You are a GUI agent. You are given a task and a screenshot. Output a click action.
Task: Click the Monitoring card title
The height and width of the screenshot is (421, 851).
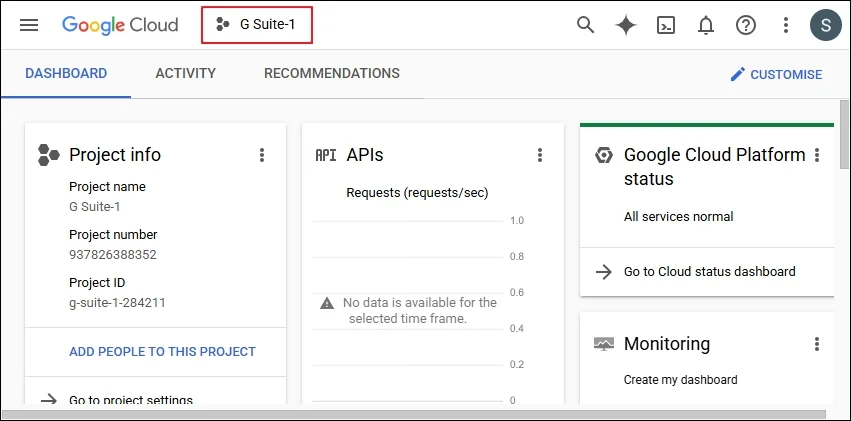click(x=667, y=343)
